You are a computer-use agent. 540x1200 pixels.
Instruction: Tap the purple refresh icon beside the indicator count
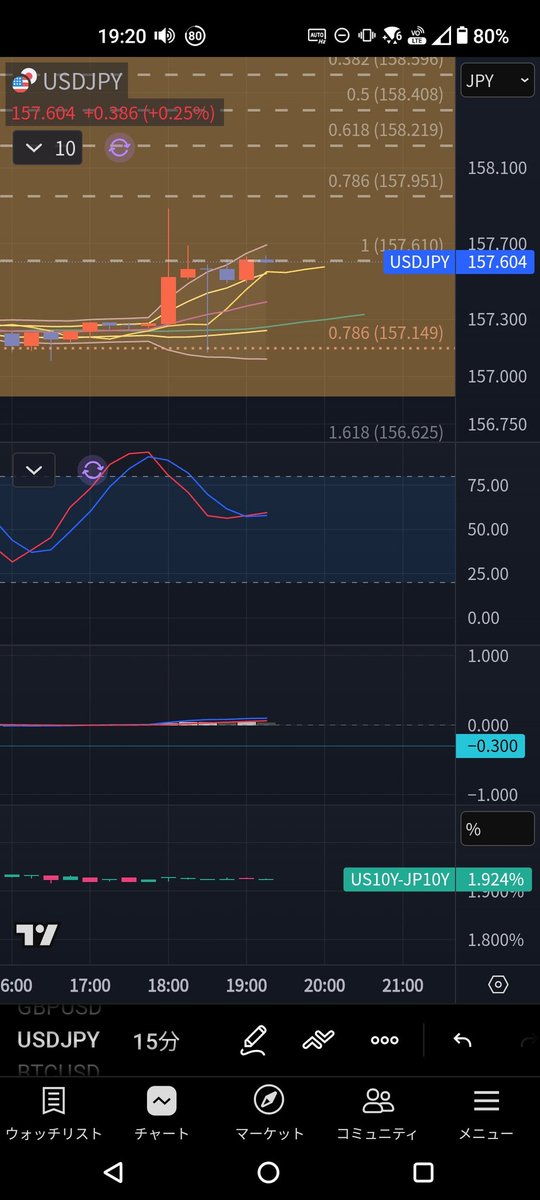pyautogui.click(x=119, y=149)
